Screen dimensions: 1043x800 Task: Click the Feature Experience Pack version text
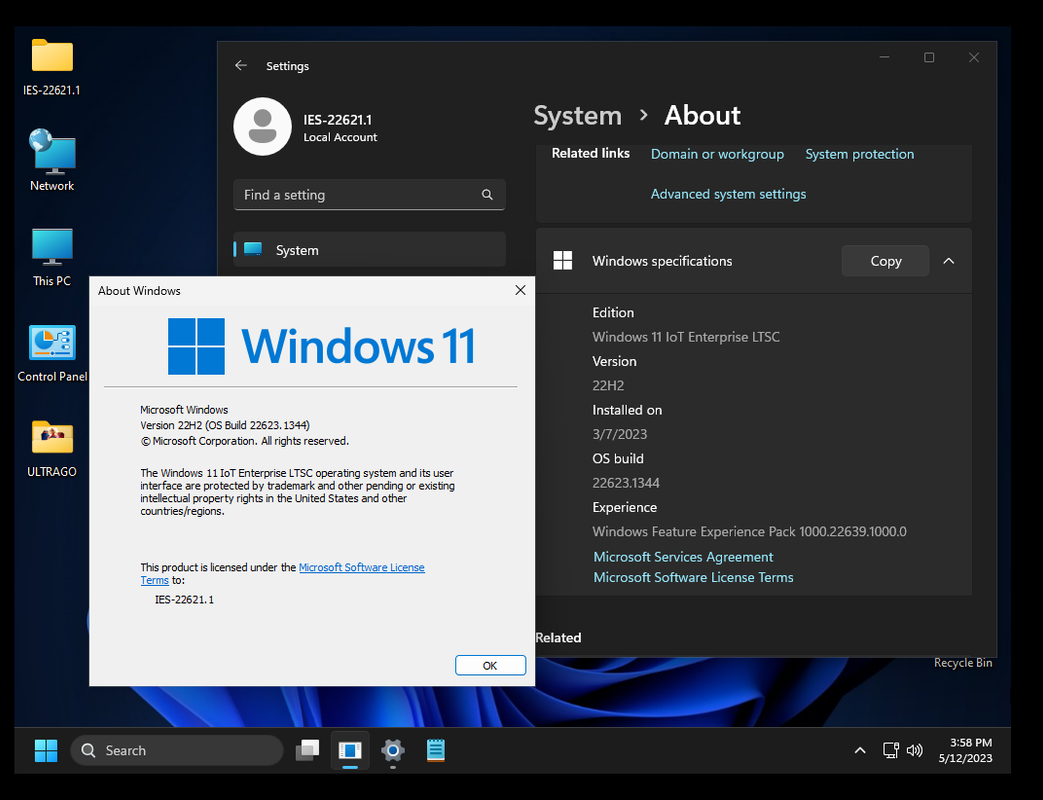(750, 531)
